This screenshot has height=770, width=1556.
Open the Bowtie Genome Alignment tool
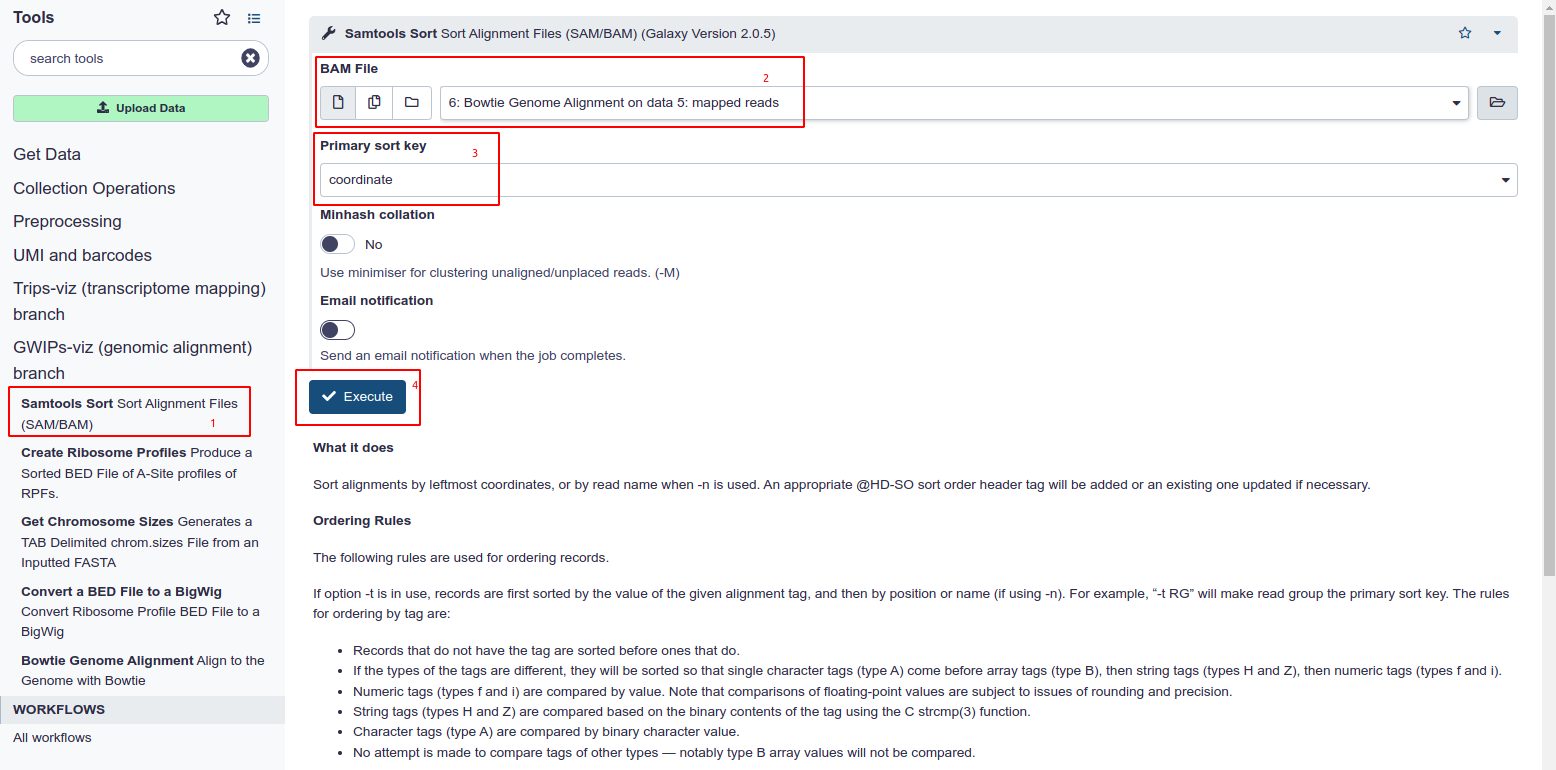click(142, 670)
